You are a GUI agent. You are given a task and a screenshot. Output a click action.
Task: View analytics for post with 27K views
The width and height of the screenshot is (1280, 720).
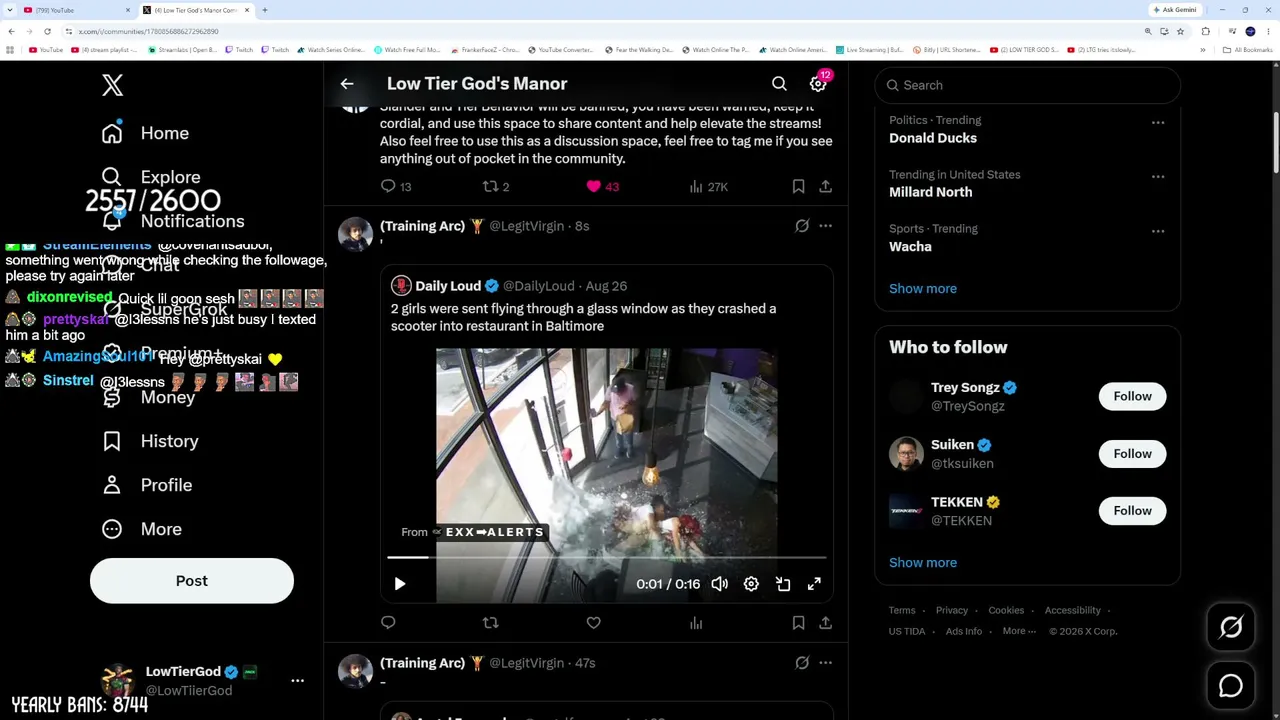(708, 187)
